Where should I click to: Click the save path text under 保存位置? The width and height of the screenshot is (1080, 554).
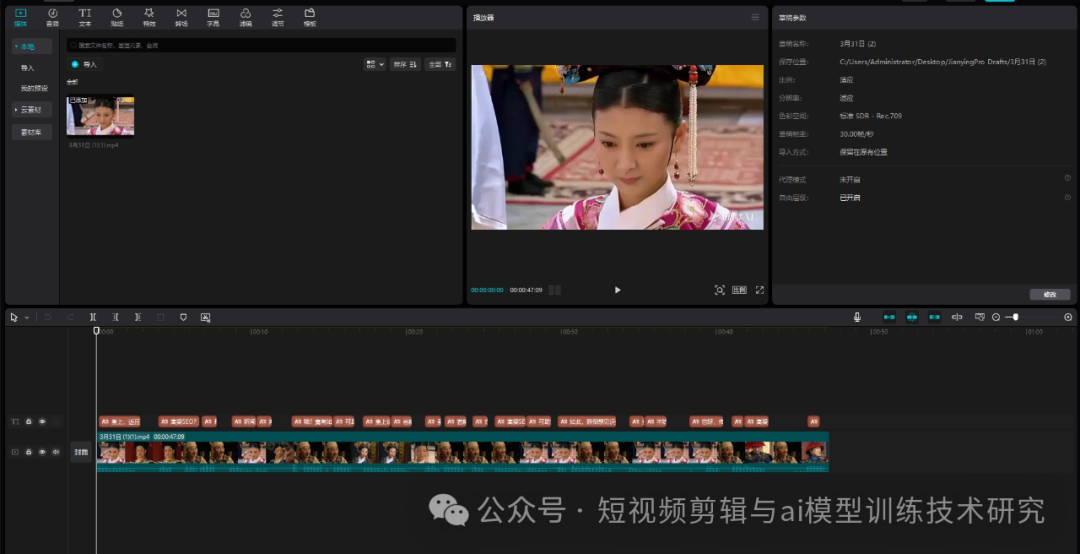tap(943, 61)
